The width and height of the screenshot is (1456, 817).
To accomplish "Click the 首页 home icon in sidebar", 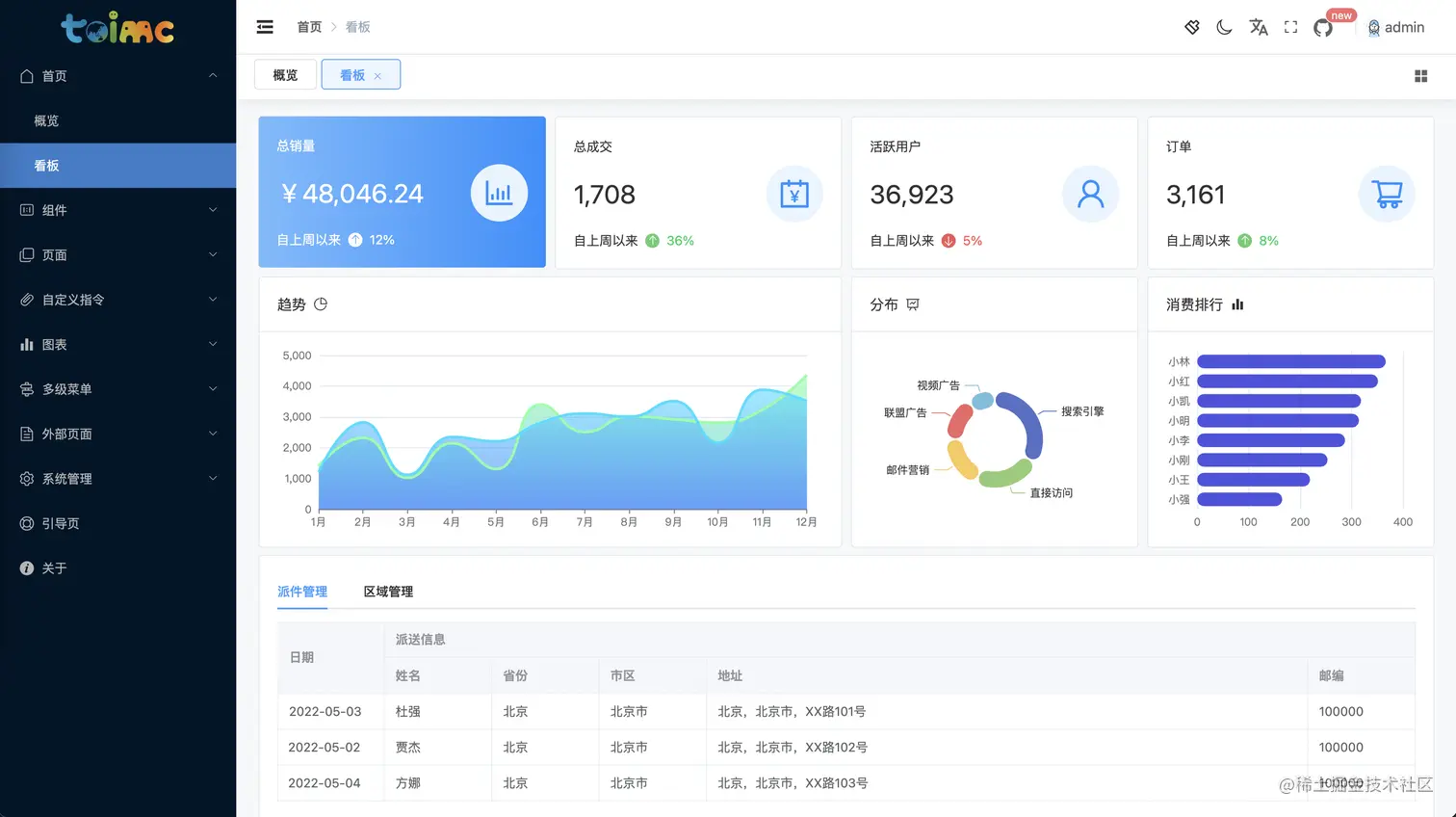I will click(x=27, y=76).
